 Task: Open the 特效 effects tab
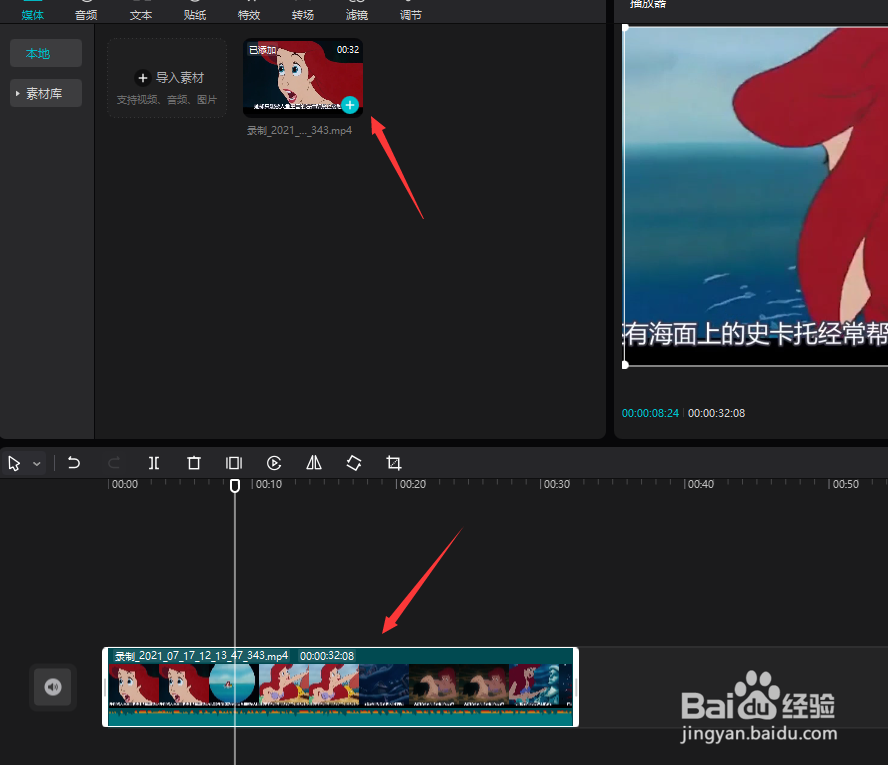(249, 14)
